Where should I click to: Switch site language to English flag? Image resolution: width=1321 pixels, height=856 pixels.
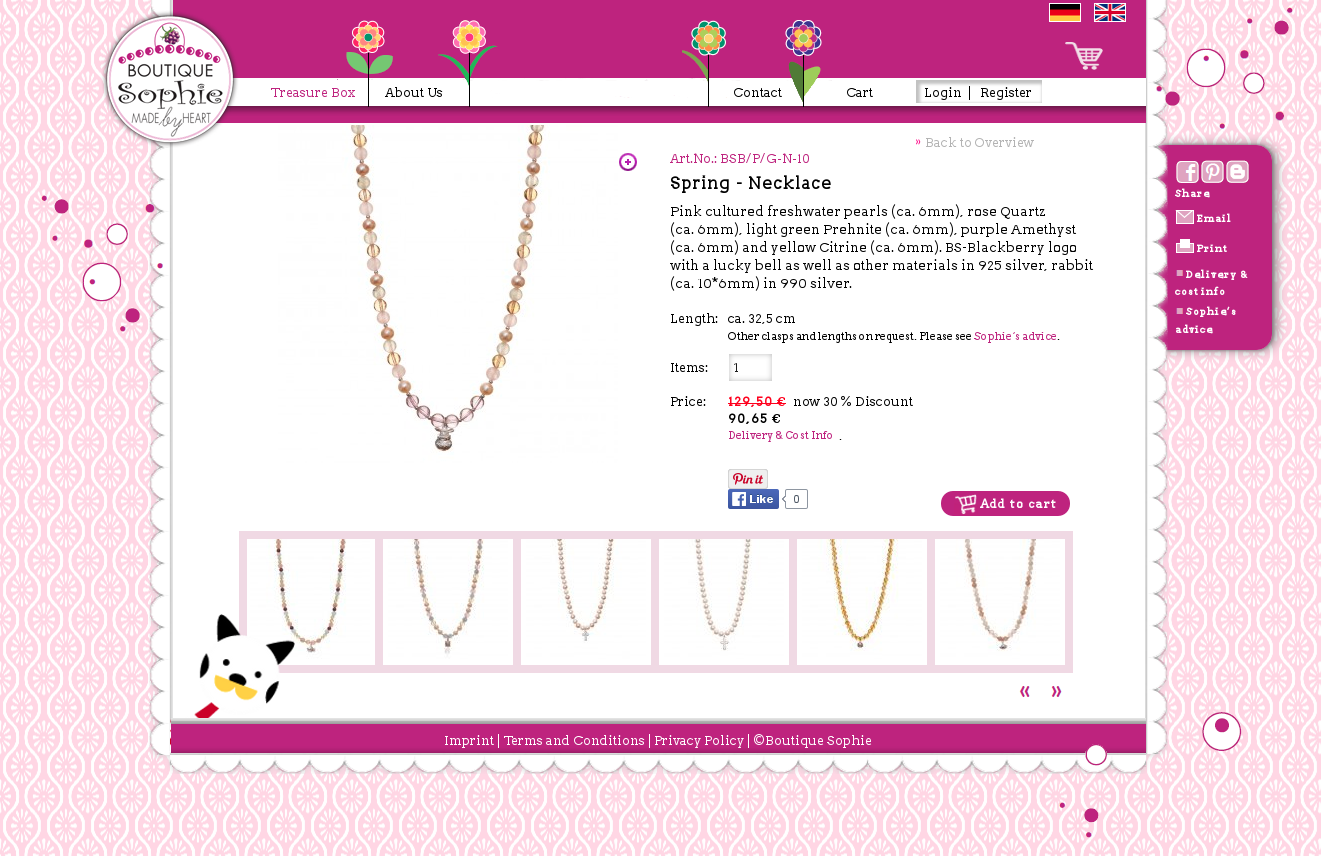click(x=1109, y=12)
